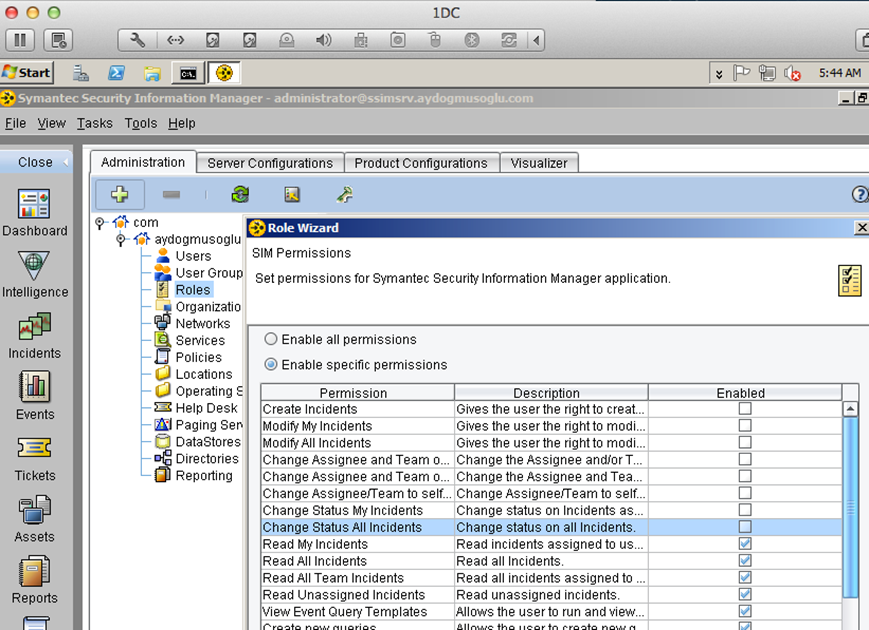Select the Help Desk tree item

click(206, 408)
